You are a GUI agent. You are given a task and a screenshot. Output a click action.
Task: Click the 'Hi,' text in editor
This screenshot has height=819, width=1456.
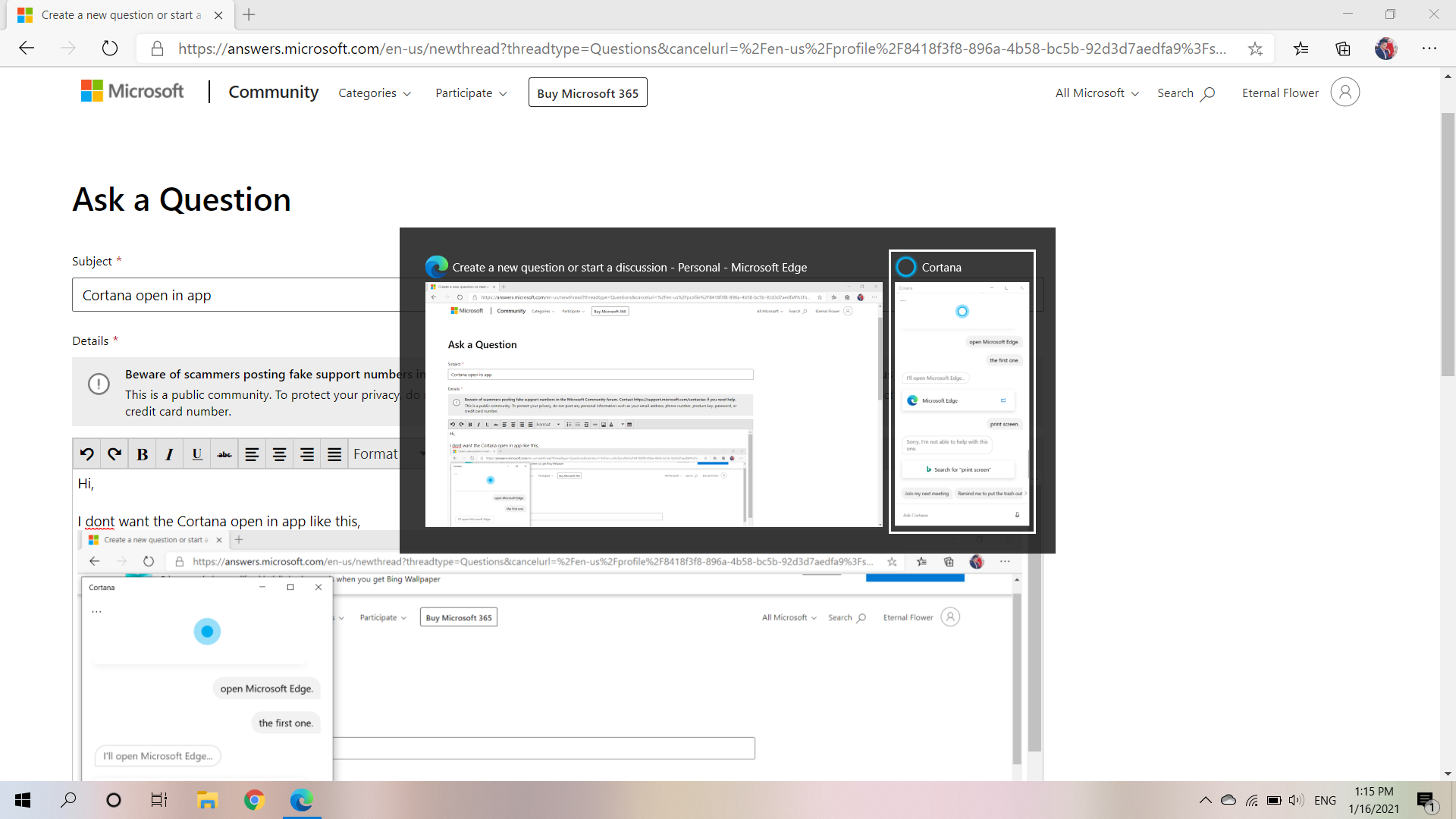click(x=86, y=484)
